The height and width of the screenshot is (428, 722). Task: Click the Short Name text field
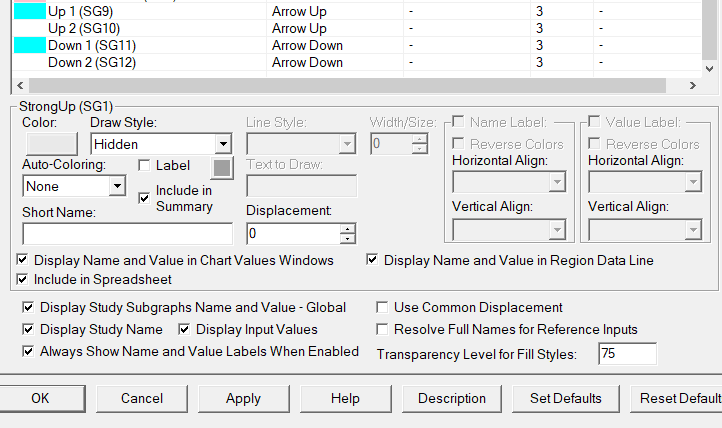click(127, 233)
